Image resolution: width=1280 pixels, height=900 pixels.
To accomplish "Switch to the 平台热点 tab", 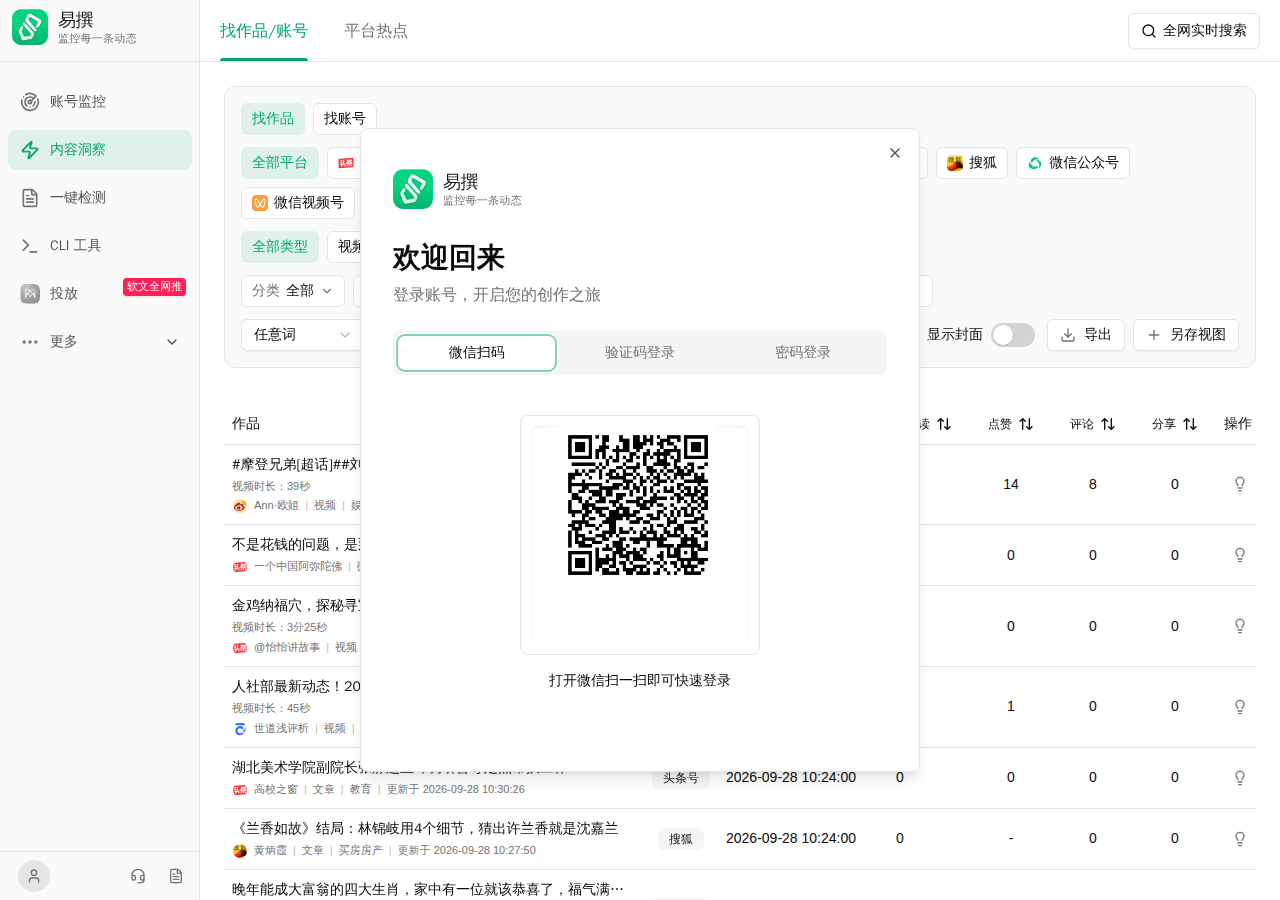I will coord(376,31).
